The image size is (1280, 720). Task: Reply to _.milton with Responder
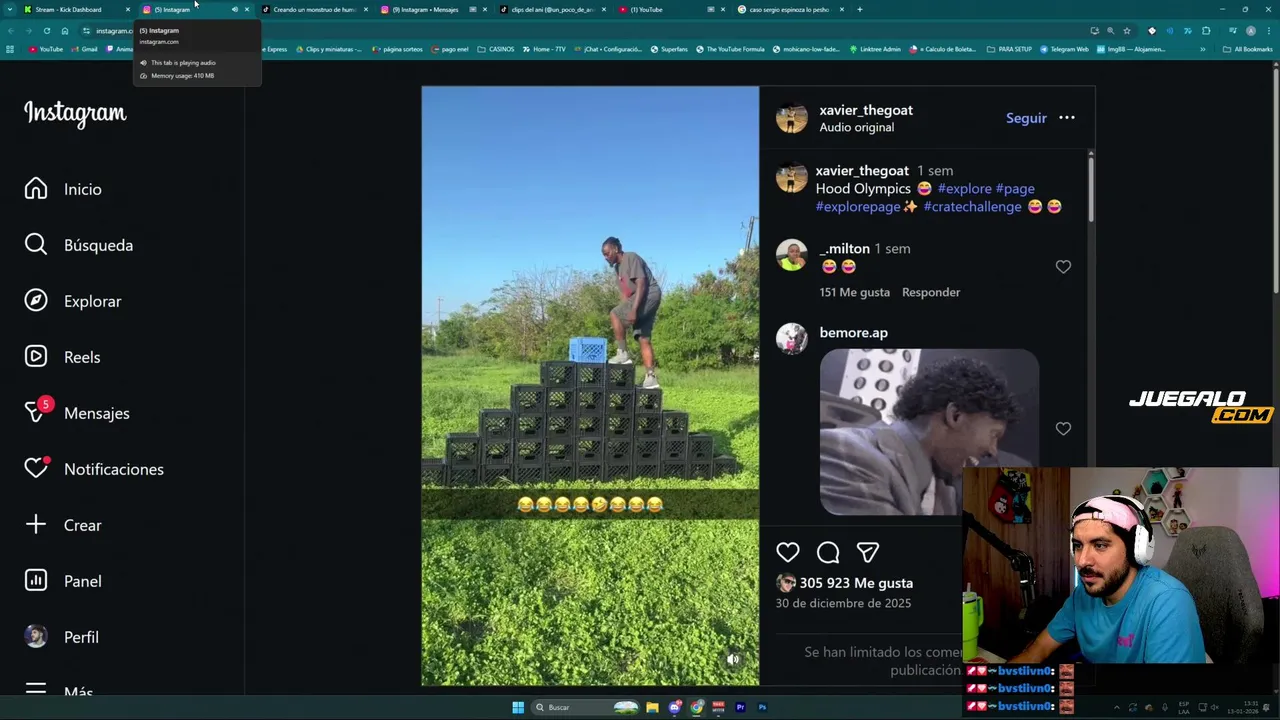[931, 292]
